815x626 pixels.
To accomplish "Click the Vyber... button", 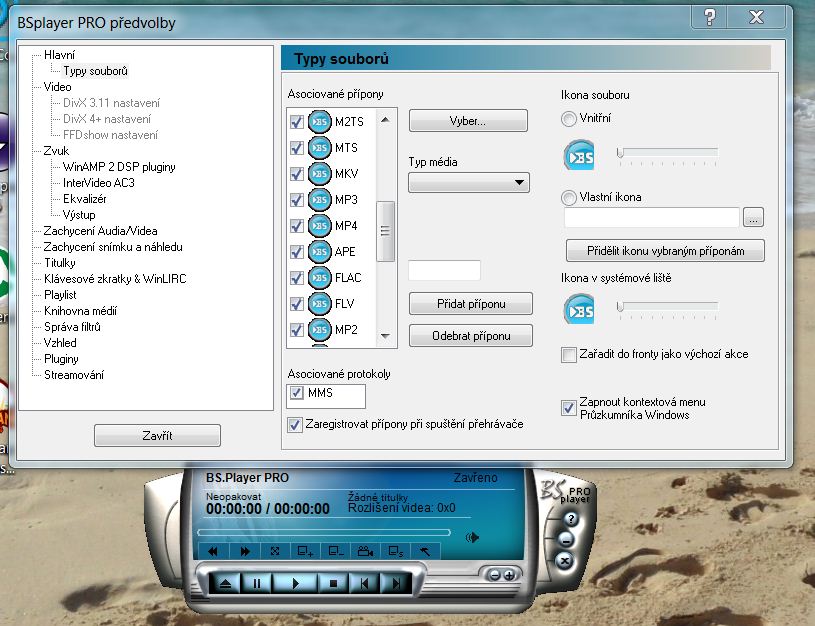I will click(x=468, y=121).
